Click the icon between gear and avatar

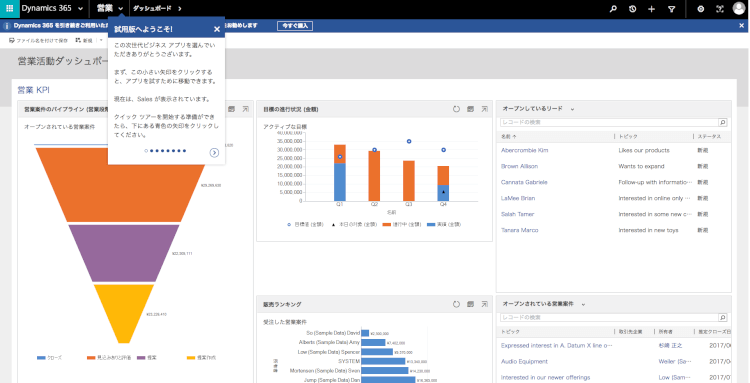[720, 9]
